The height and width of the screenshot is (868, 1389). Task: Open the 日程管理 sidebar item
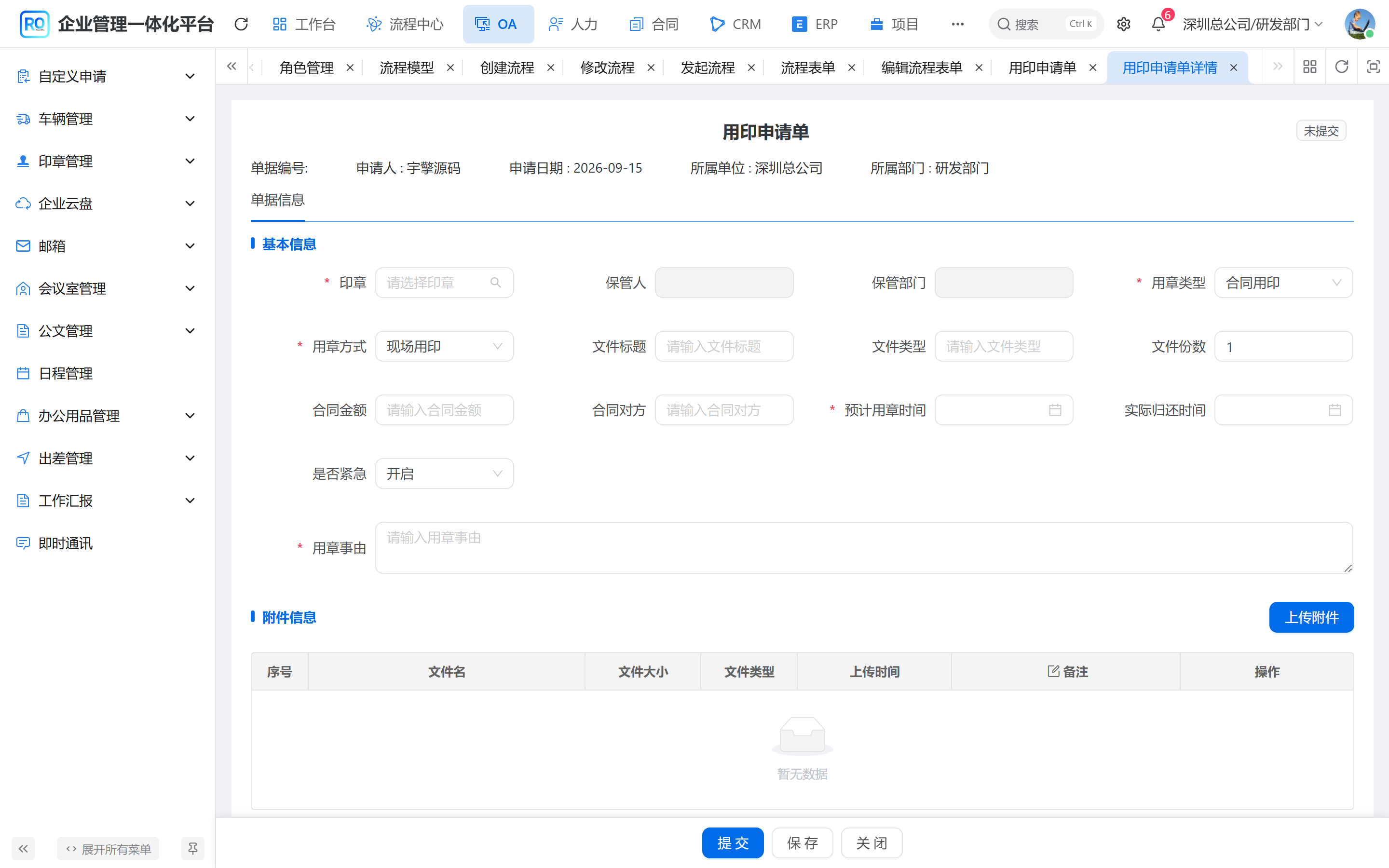[x=108, y=374]
